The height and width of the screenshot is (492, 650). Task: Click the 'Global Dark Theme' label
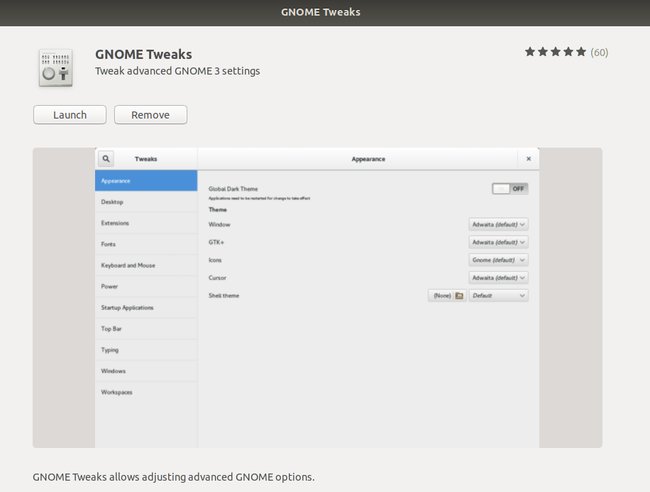(x=233, y=189)
